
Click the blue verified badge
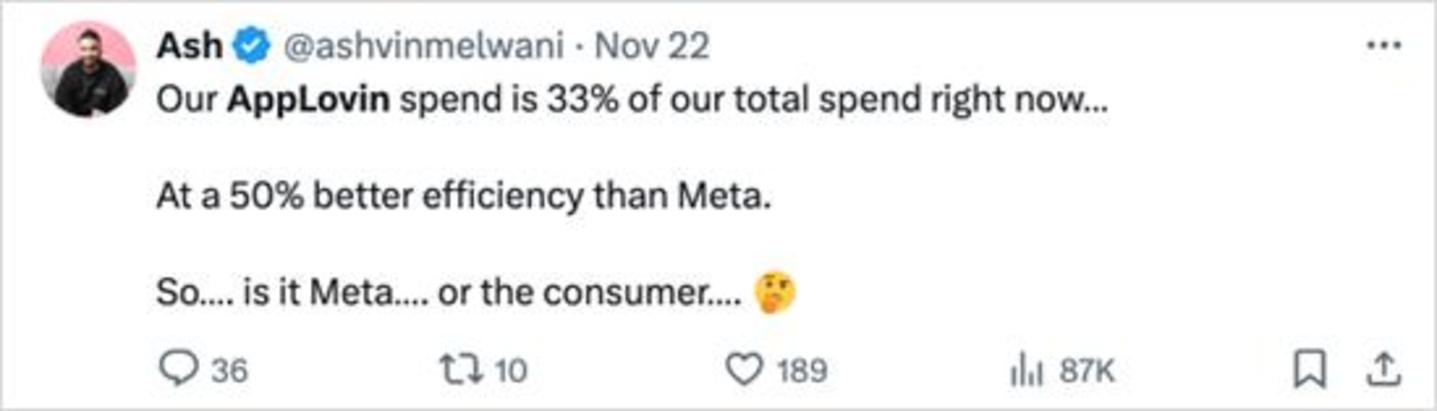[x=250, y=46]
